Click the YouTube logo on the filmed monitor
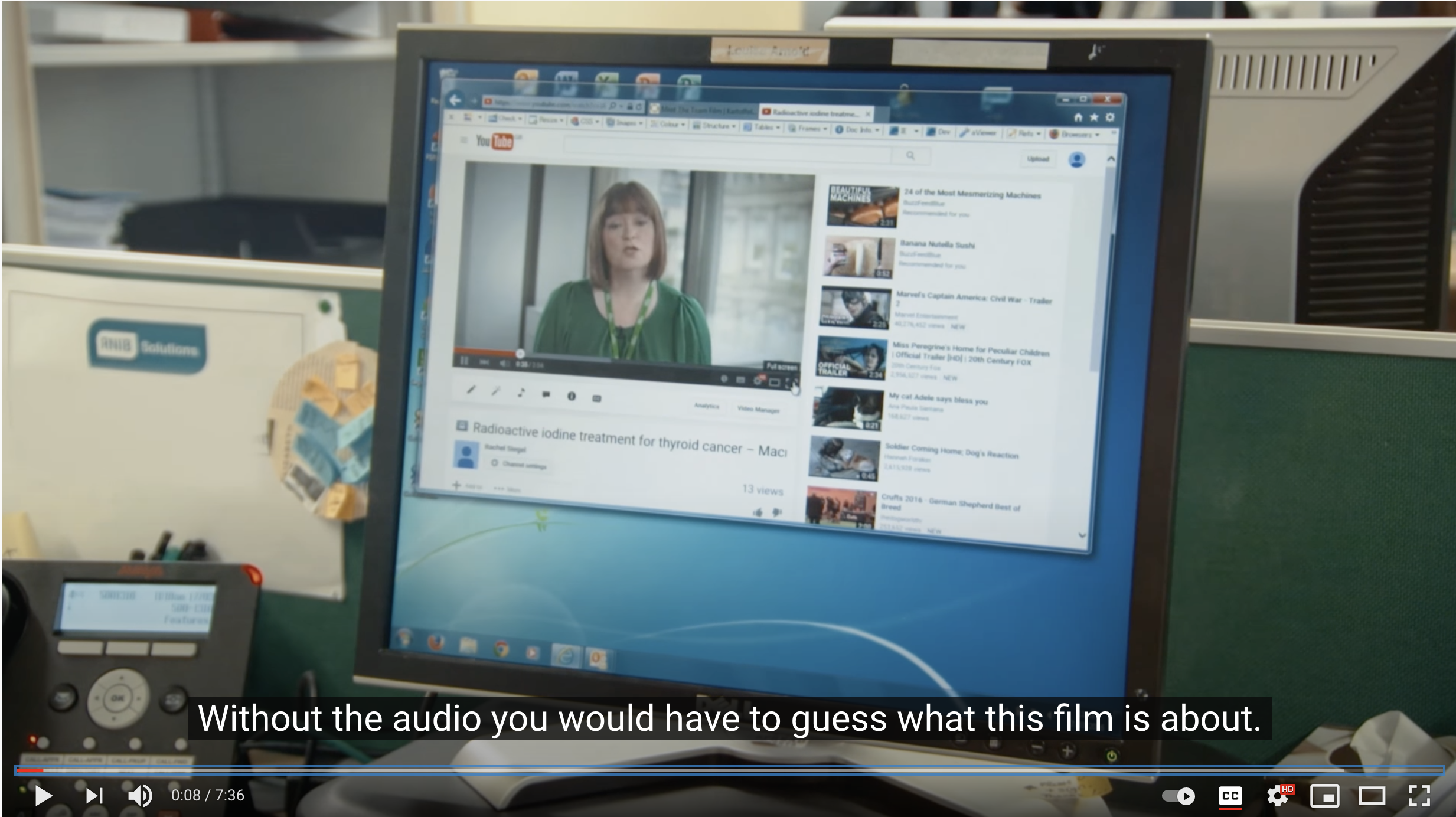1456x817 pixels. coord(495,142)
